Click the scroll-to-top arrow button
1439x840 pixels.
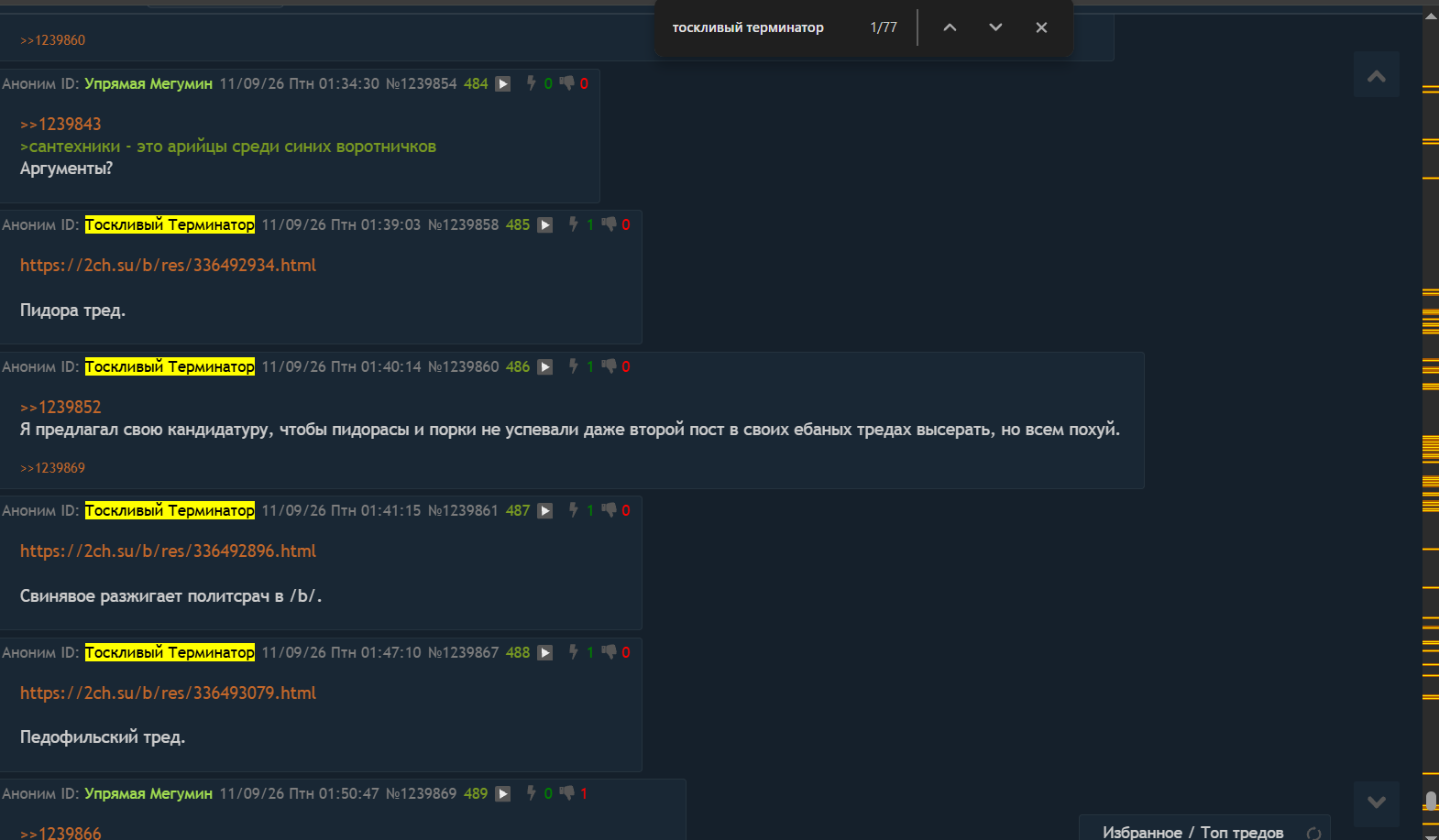1377,75
